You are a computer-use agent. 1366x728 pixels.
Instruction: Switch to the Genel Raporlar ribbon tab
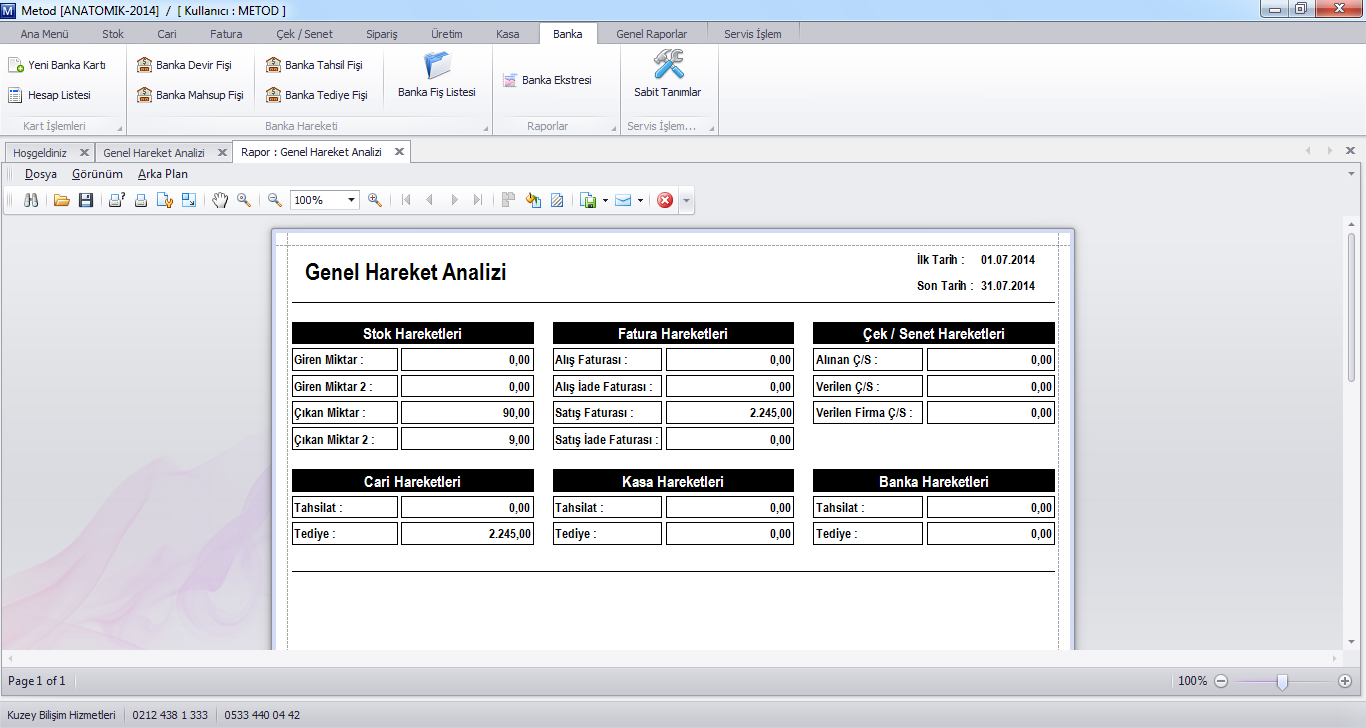coord(651,34)
